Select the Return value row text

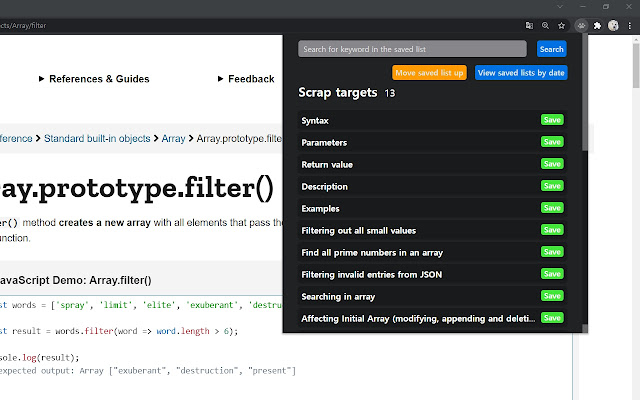[x=327, y=165]
